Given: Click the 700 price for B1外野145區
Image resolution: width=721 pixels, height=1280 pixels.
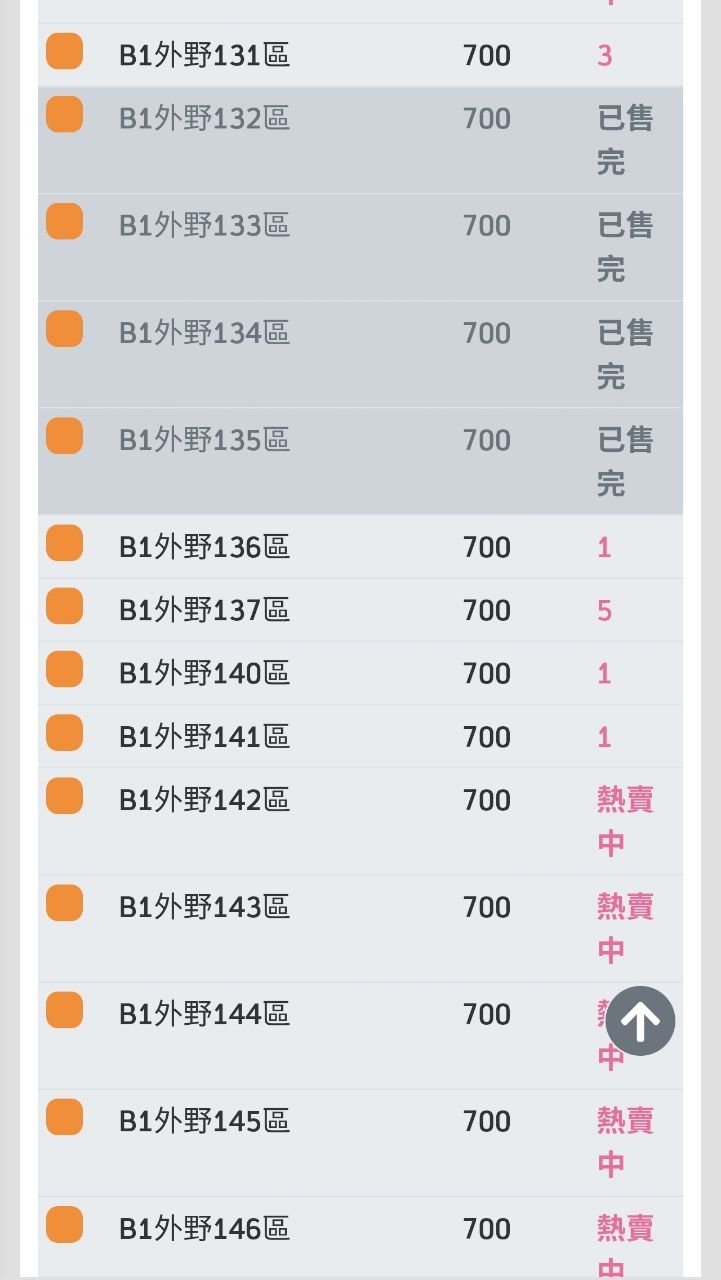Looking at the screenshot, I should coord(487,1122).
